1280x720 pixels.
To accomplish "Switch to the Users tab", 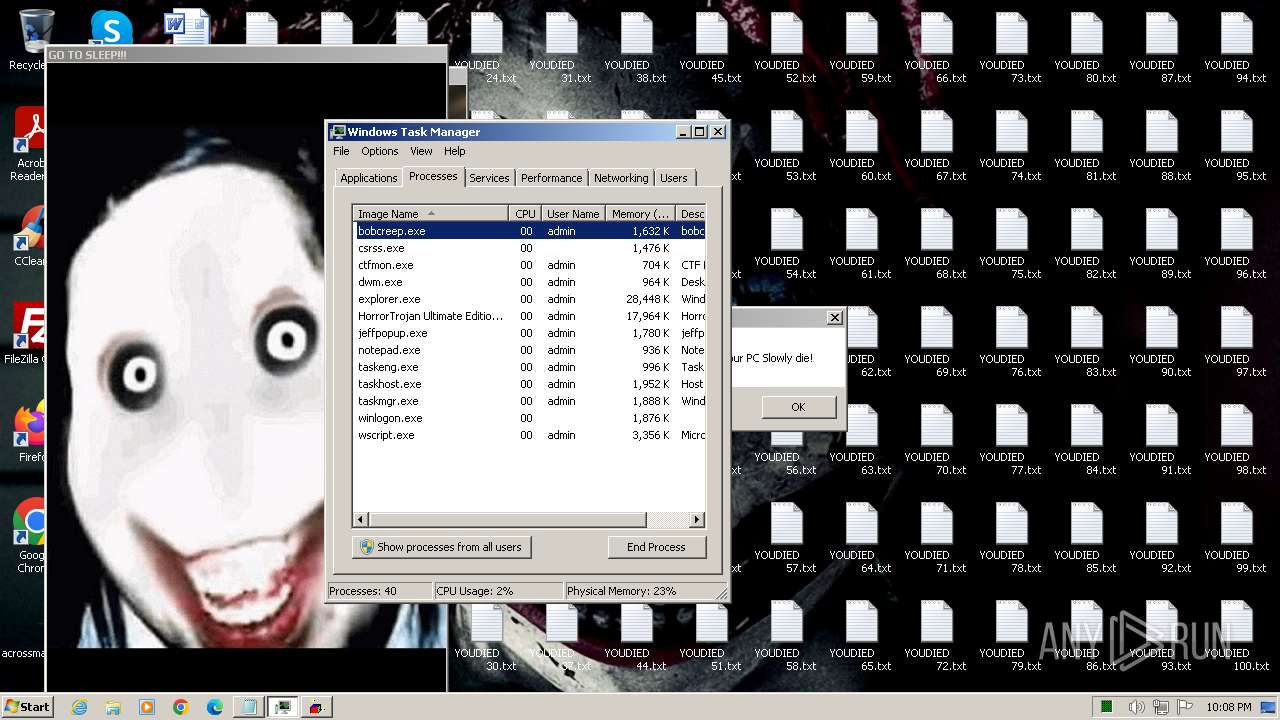I will tap(674, 178).
